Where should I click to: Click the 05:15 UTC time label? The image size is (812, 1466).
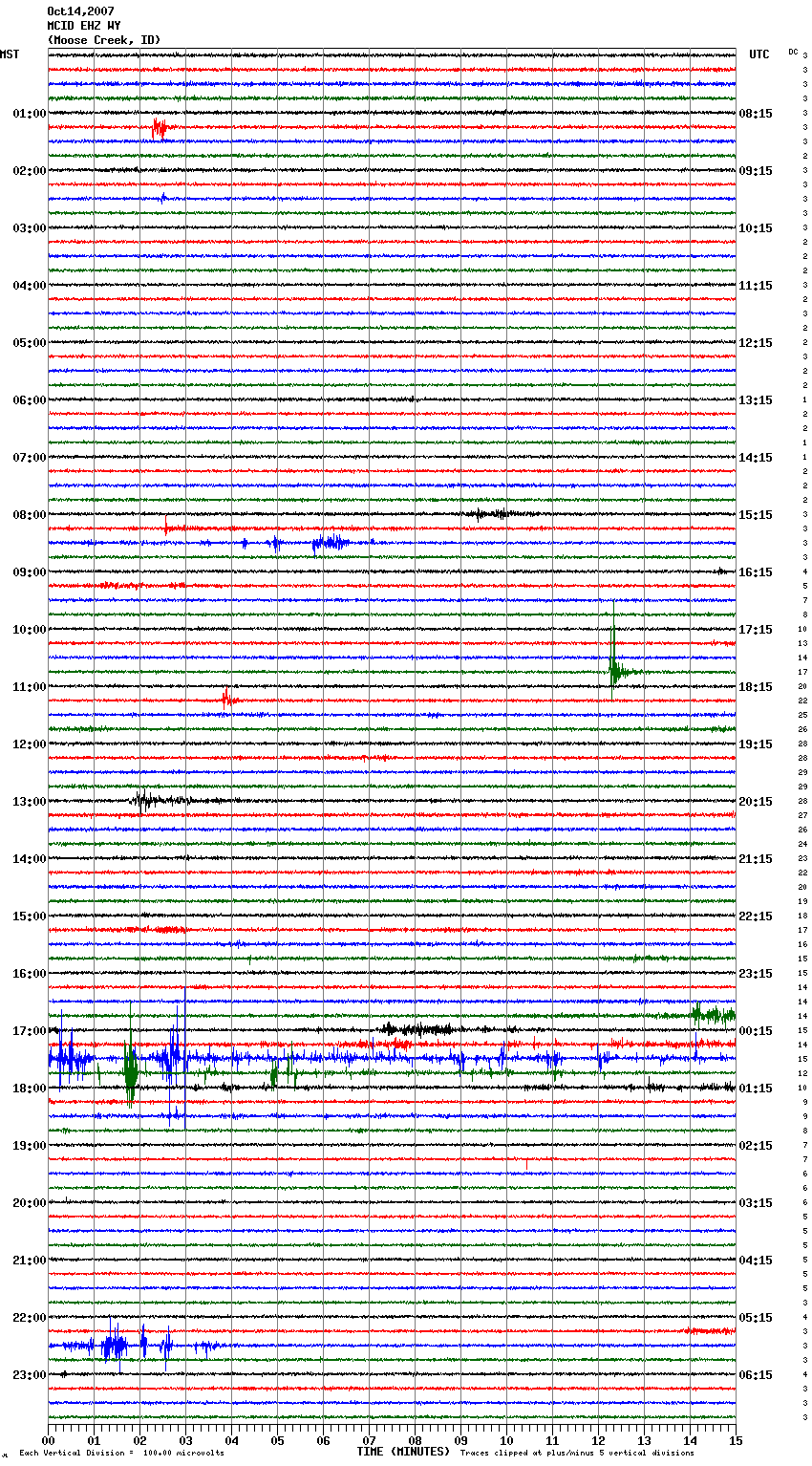point(756,1318)
